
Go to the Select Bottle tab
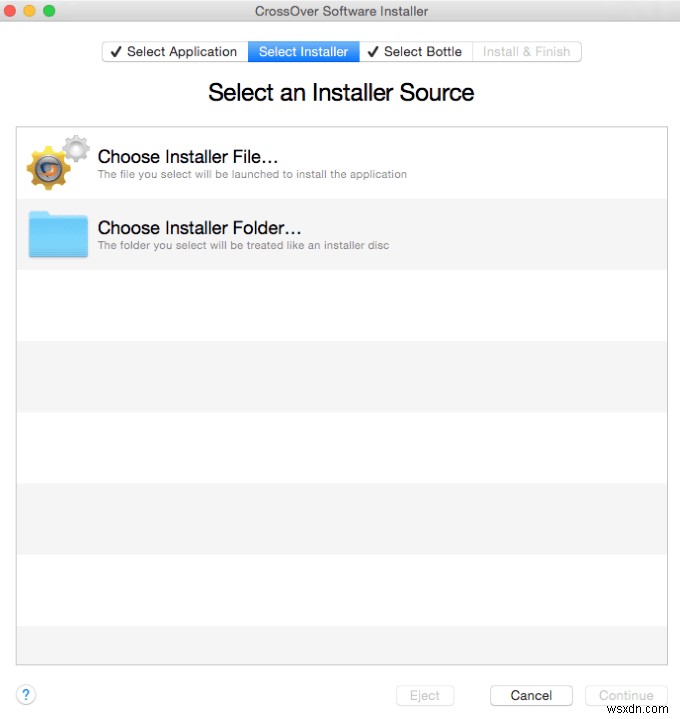click(x=415, y=52)
